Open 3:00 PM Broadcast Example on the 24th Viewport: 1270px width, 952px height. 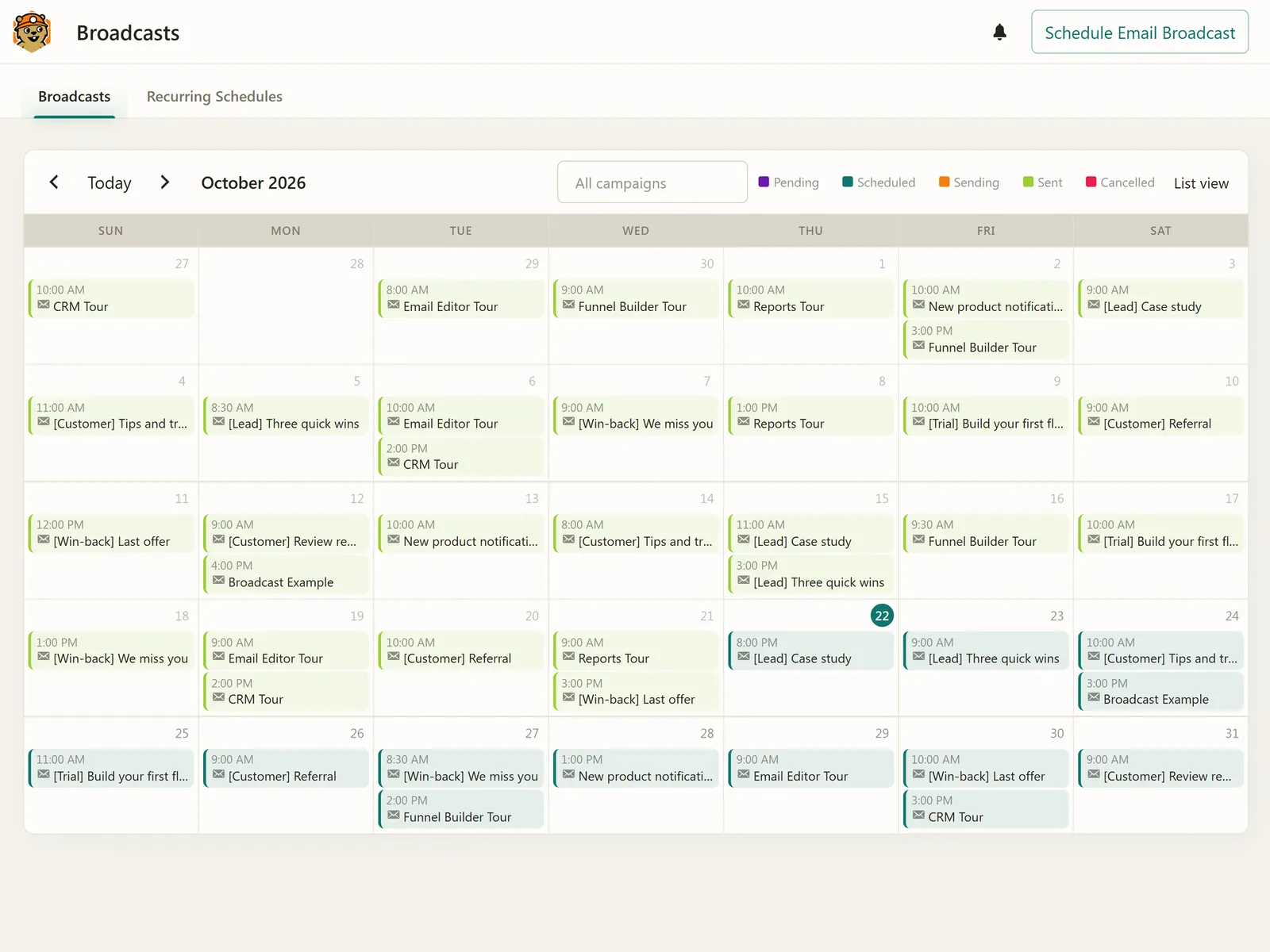click(1160, 692)
